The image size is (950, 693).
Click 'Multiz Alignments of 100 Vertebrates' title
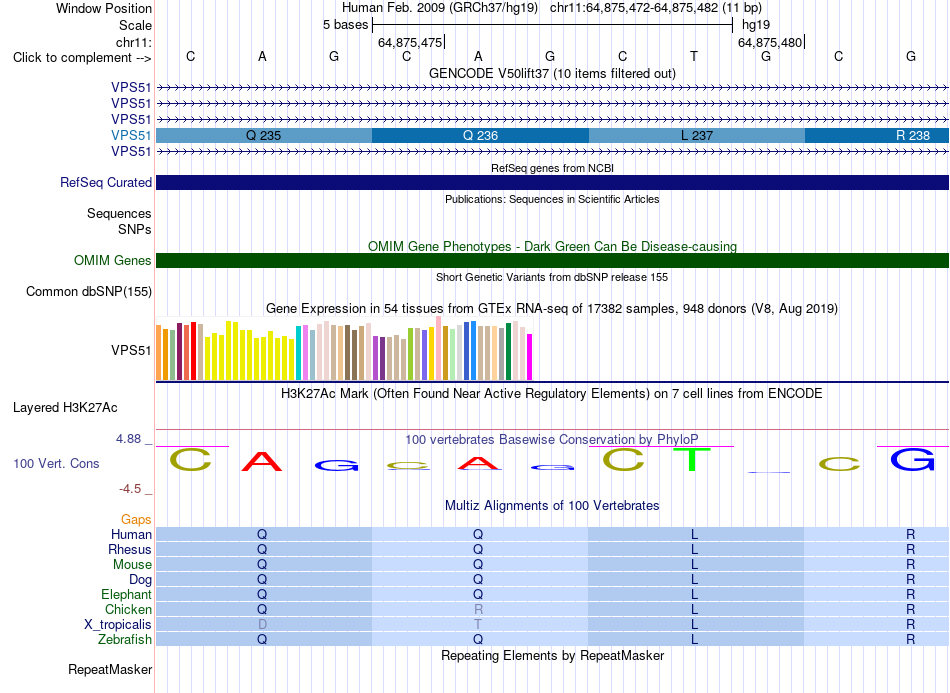pos(552,505)
